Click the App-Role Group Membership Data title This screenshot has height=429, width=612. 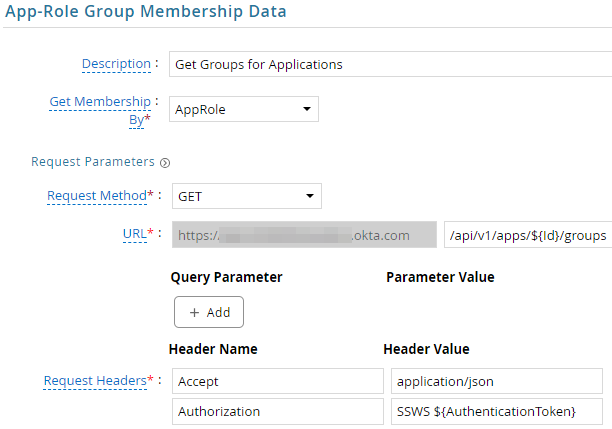146,11
